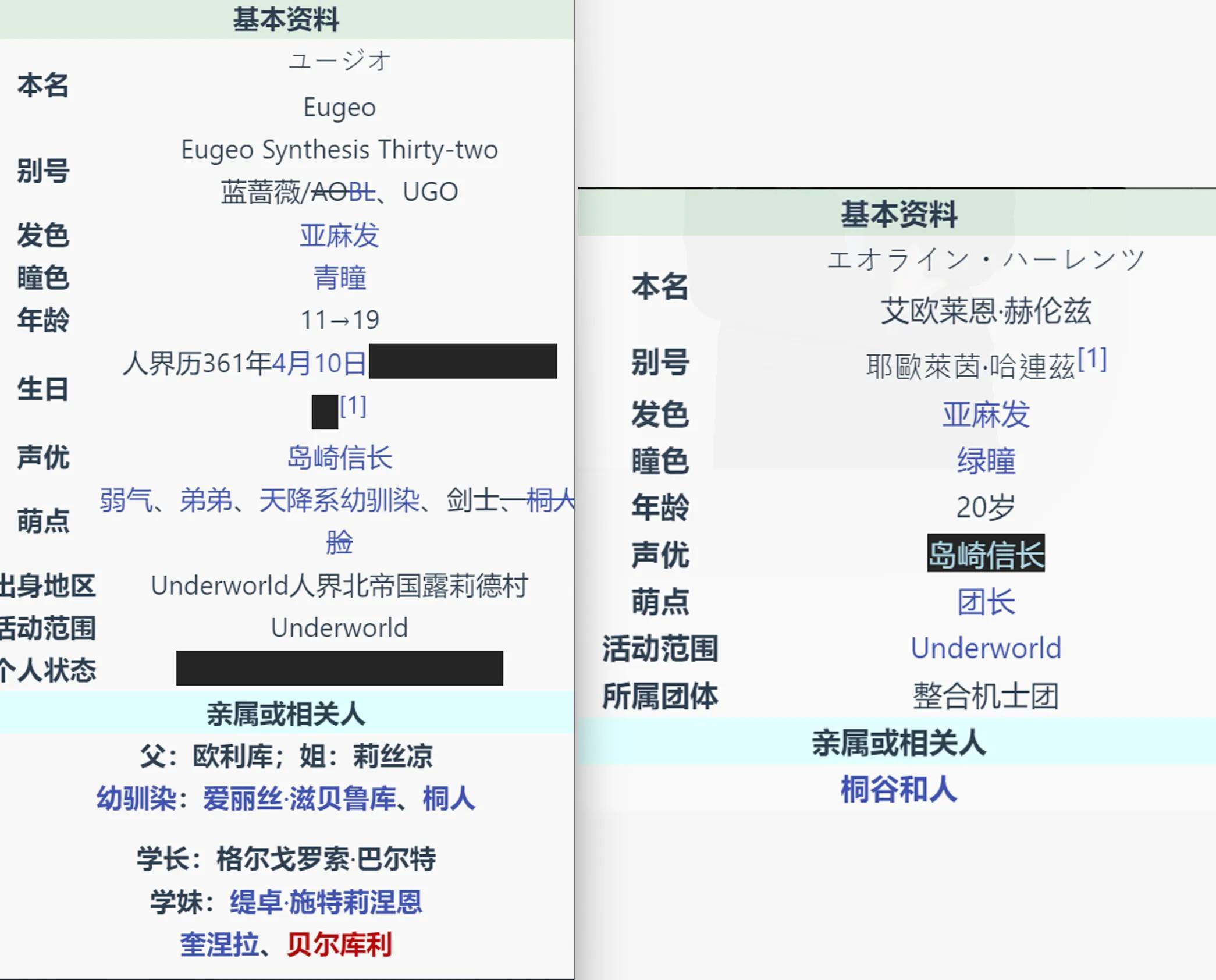Viewport: 1216px width, 980px height.
Task: Click 岛崎信长 voice actor link on left
Action: (x=339, y=457)
